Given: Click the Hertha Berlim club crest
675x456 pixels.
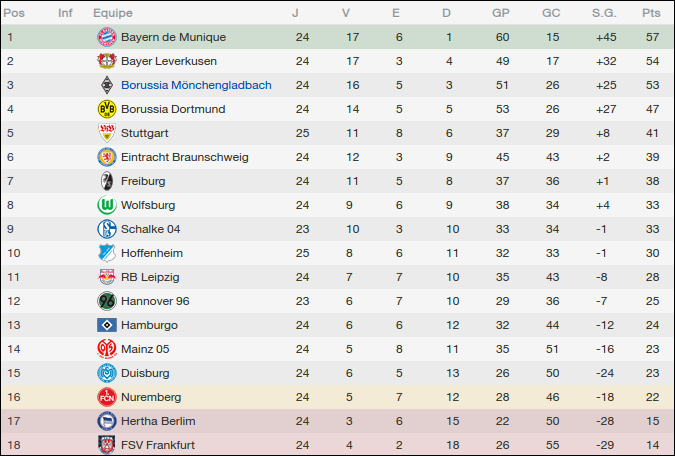Looking at the screenshot, I should (106, 421).
